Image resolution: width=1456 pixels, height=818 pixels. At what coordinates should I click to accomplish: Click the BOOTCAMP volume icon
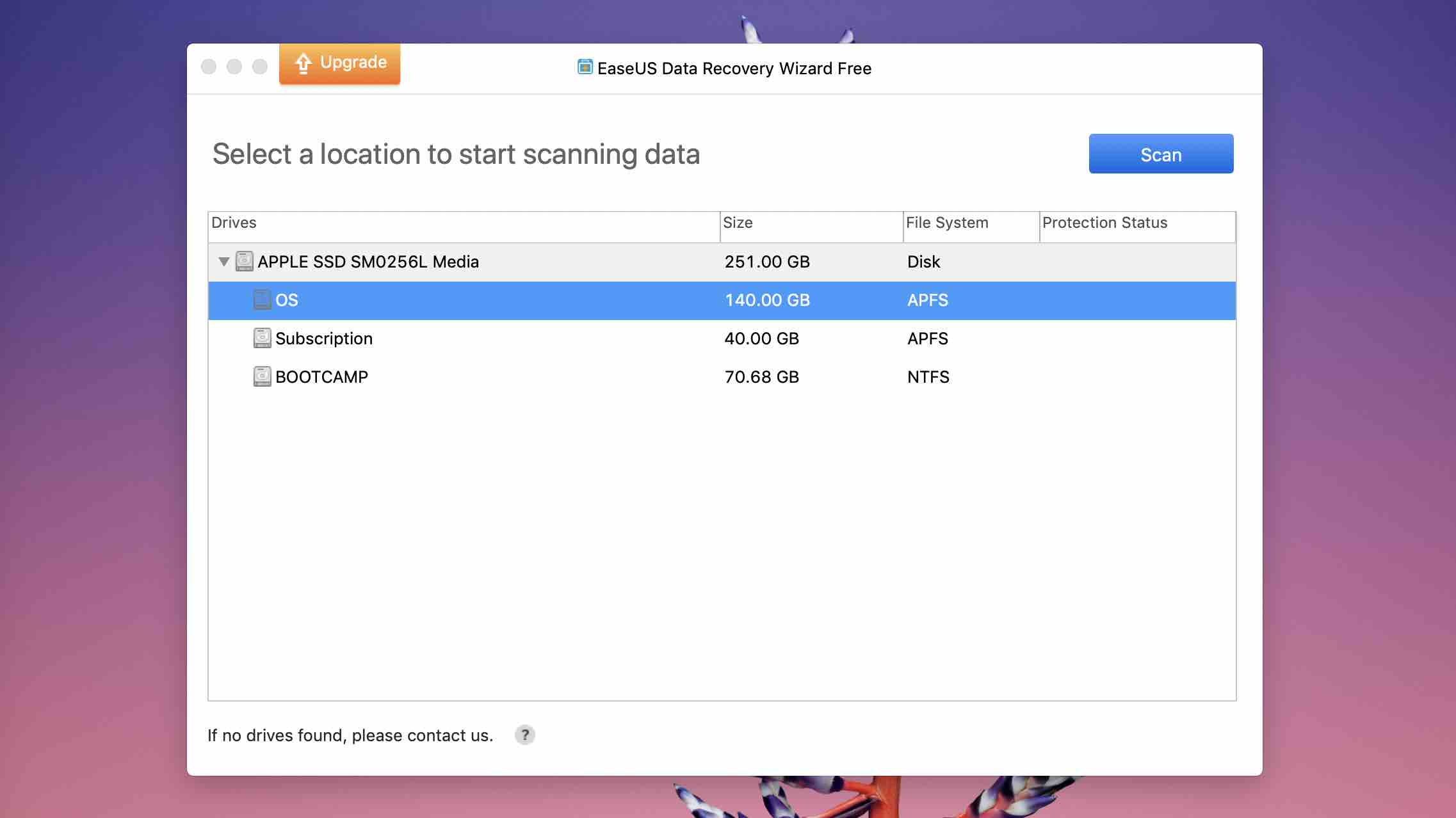(262, 376)
